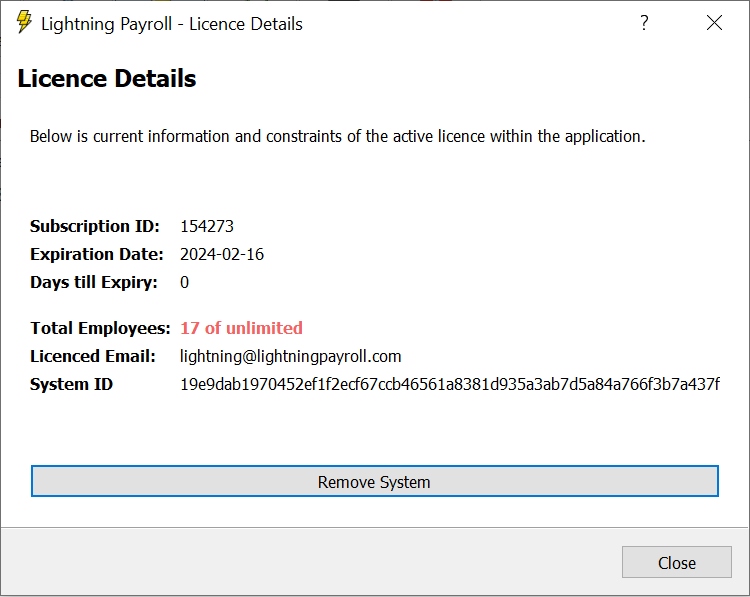750x597 pixels.
Task: Click the Days till Expiry value 0
Action: tap(184, 282)
